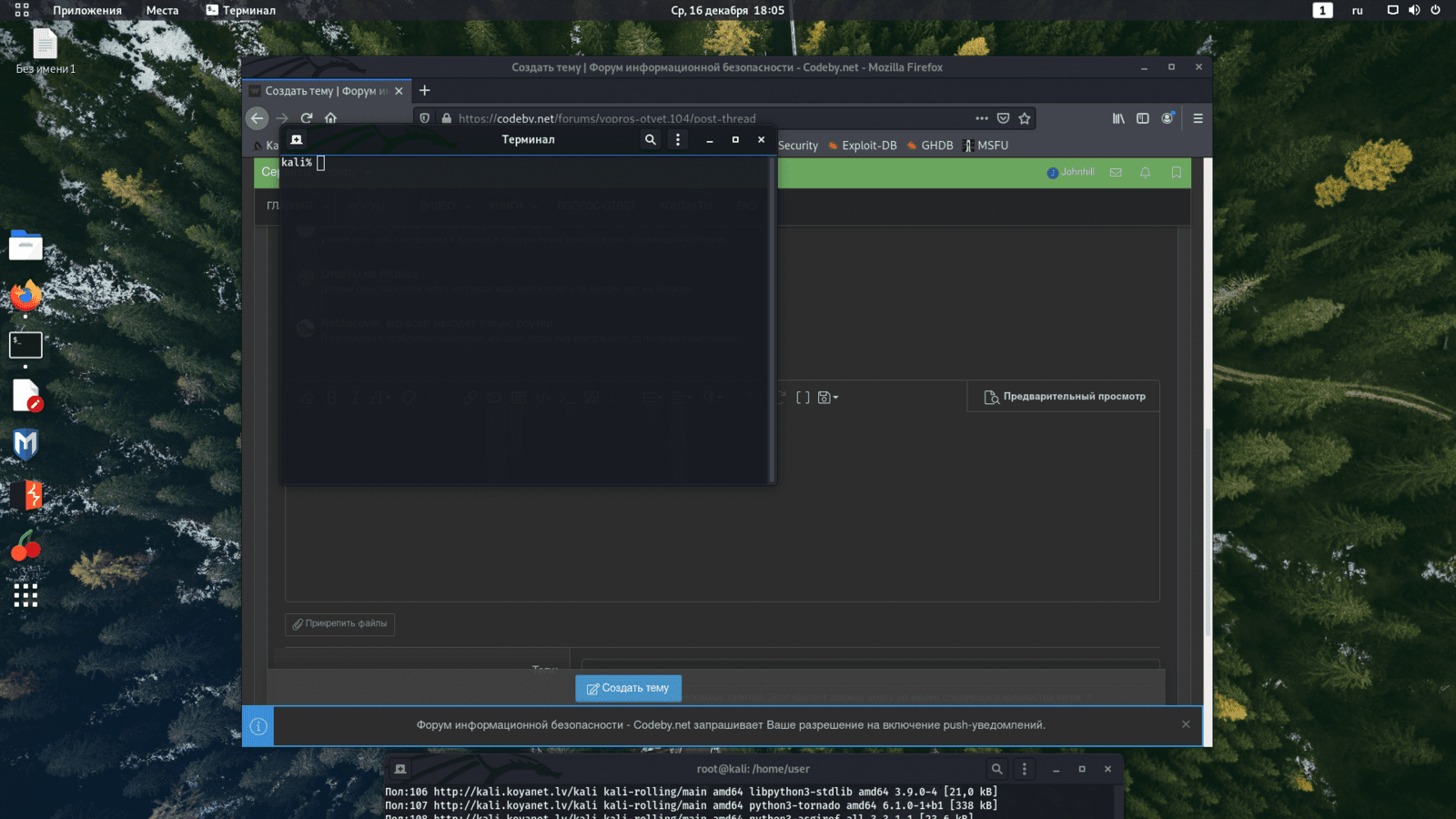Toggle the Firefox sidebar view
This screenshot has height=819, width=1456.
[x=1143, y=118]
